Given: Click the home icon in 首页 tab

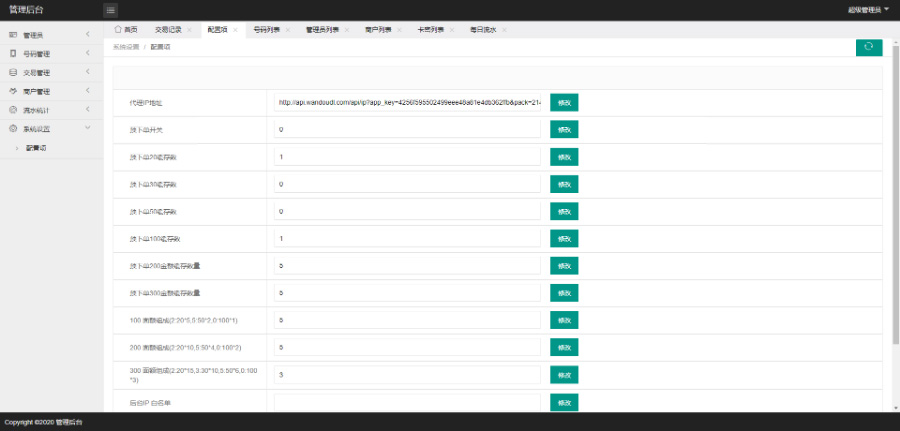Looking at the screenshot, I should [118, 30].
